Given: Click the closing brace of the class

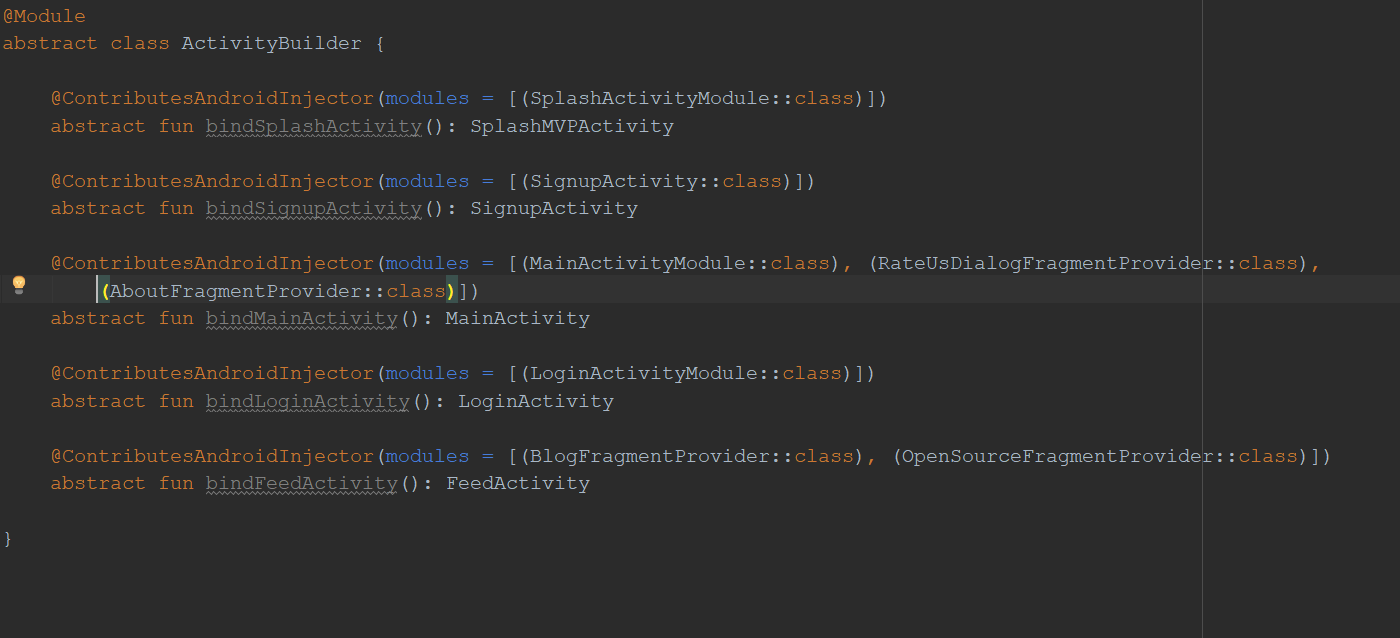Looking at the screenshot, I should pos(8,538).
